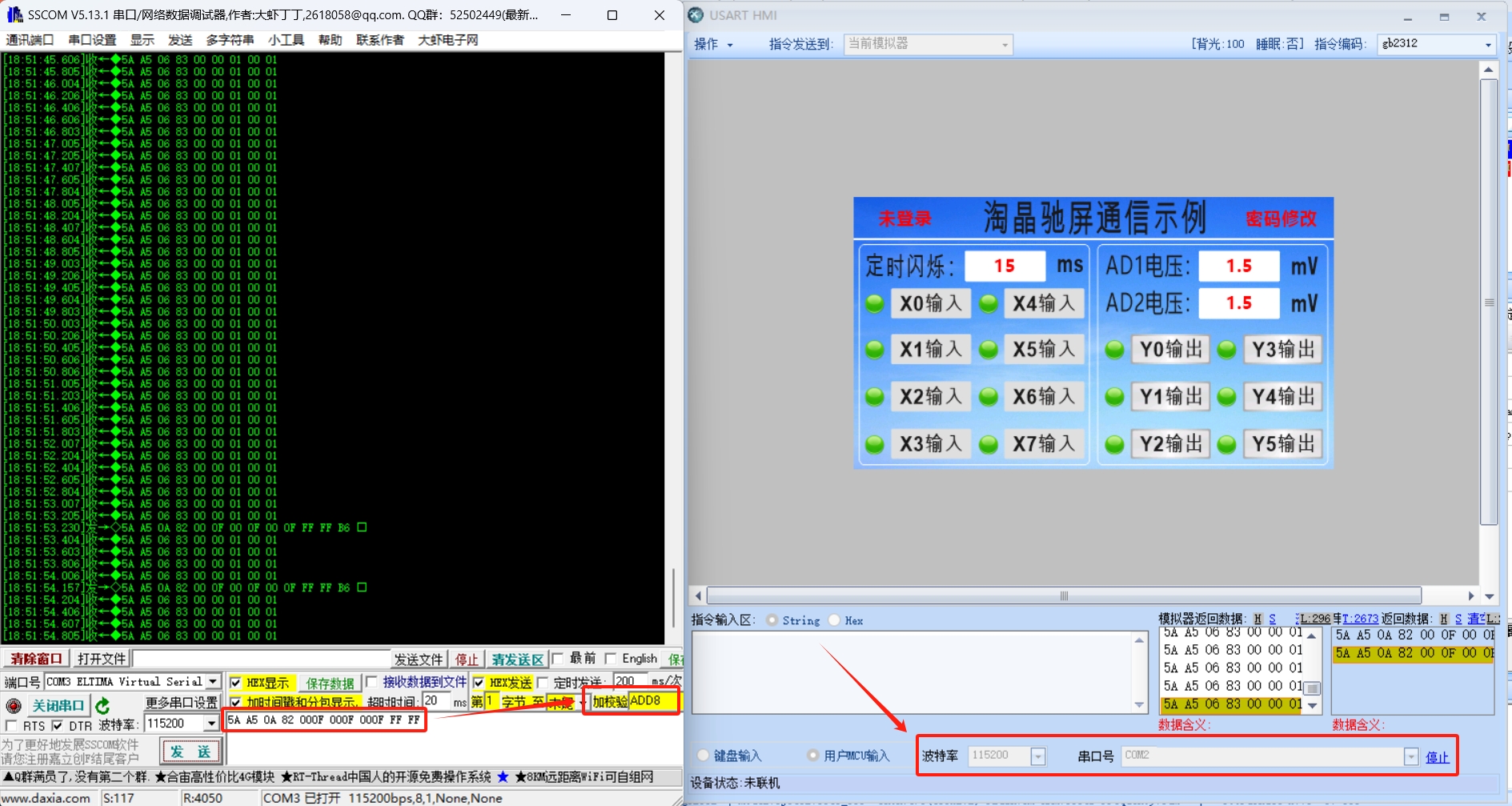1512x806 pixels.
Task: Uncheck the DTR checkbox
Action: click(x=57, y=725)
